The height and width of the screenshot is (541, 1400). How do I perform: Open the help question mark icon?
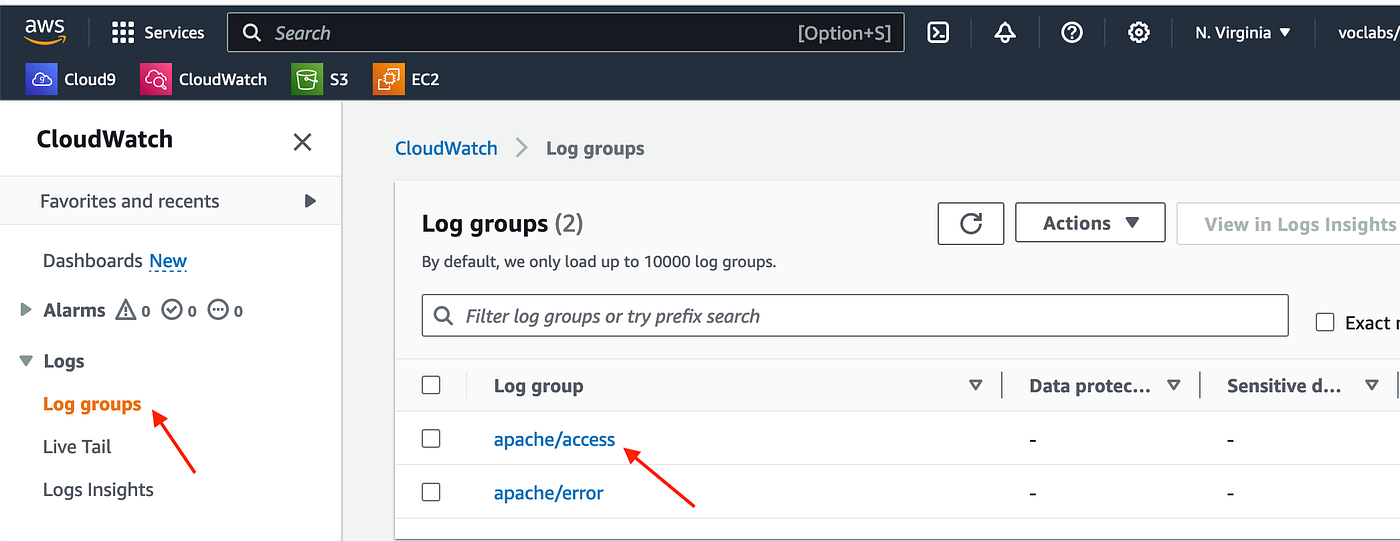point(1072,33)
